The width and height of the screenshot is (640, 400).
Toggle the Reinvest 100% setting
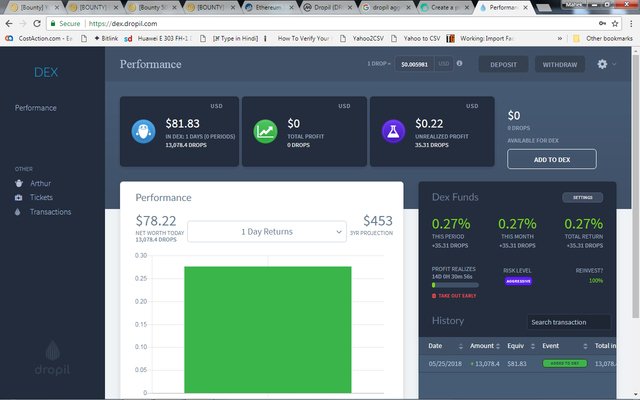[596, 281]
